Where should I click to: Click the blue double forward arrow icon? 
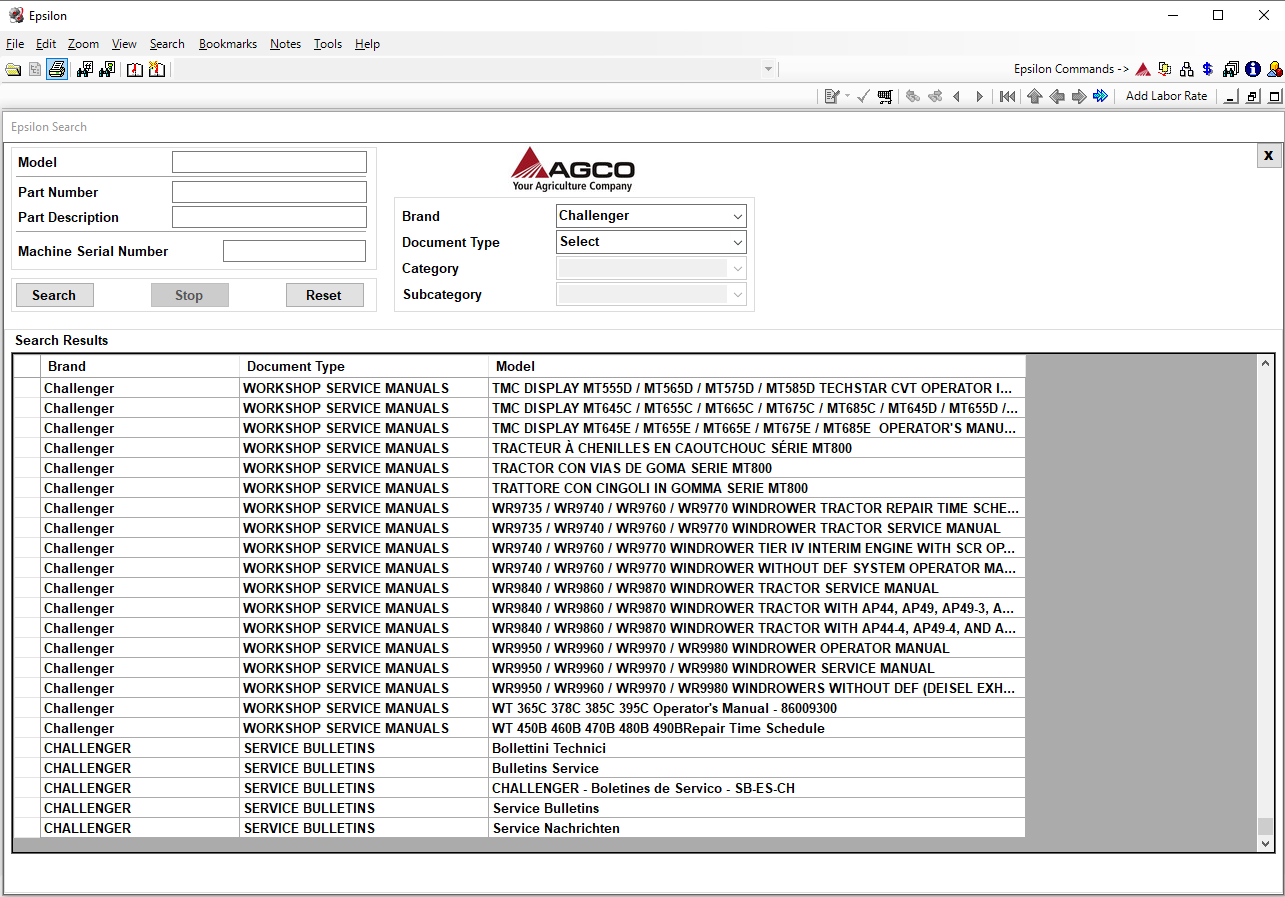point(1101,96)
